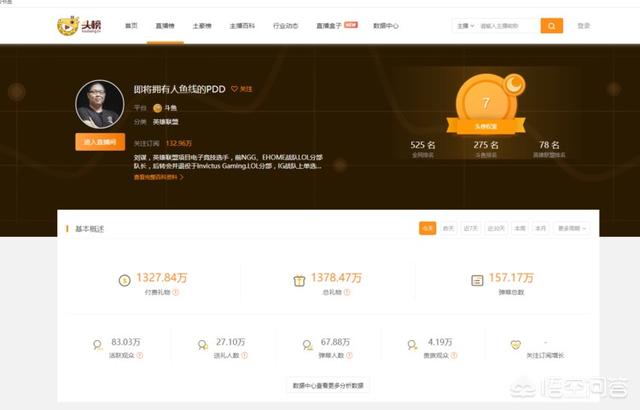Image resolution: width=640 pixels, height=410 pixels.
Task: Open the 主播百科 nav item
Action: 242,26
